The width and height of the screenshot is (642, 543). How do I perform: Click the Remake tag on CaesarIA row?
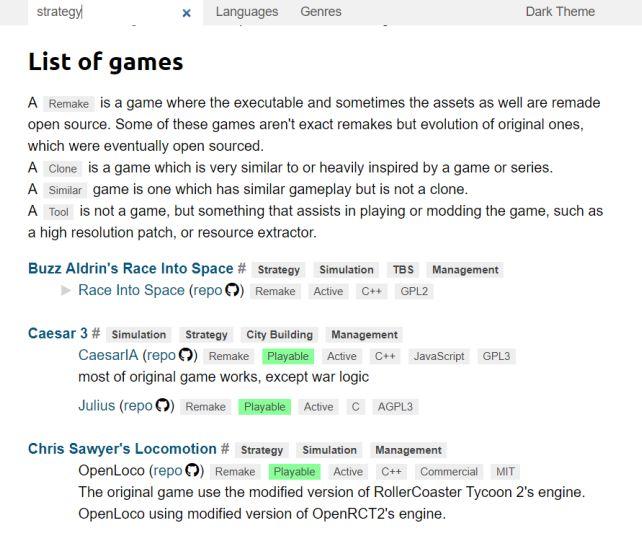click(229, 356)
